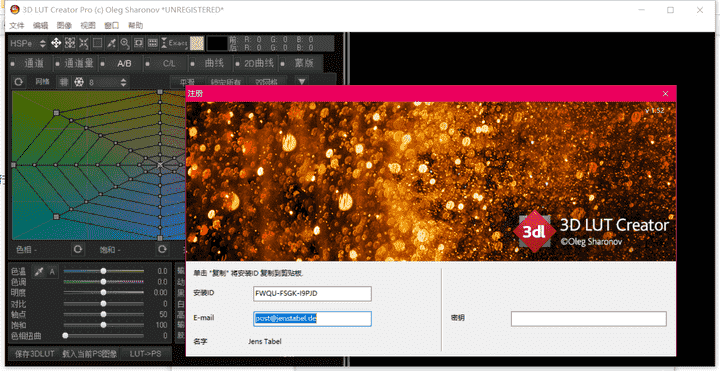720x371 pixels.
Task: Open the 视图 menu
Action: [88, 25]
